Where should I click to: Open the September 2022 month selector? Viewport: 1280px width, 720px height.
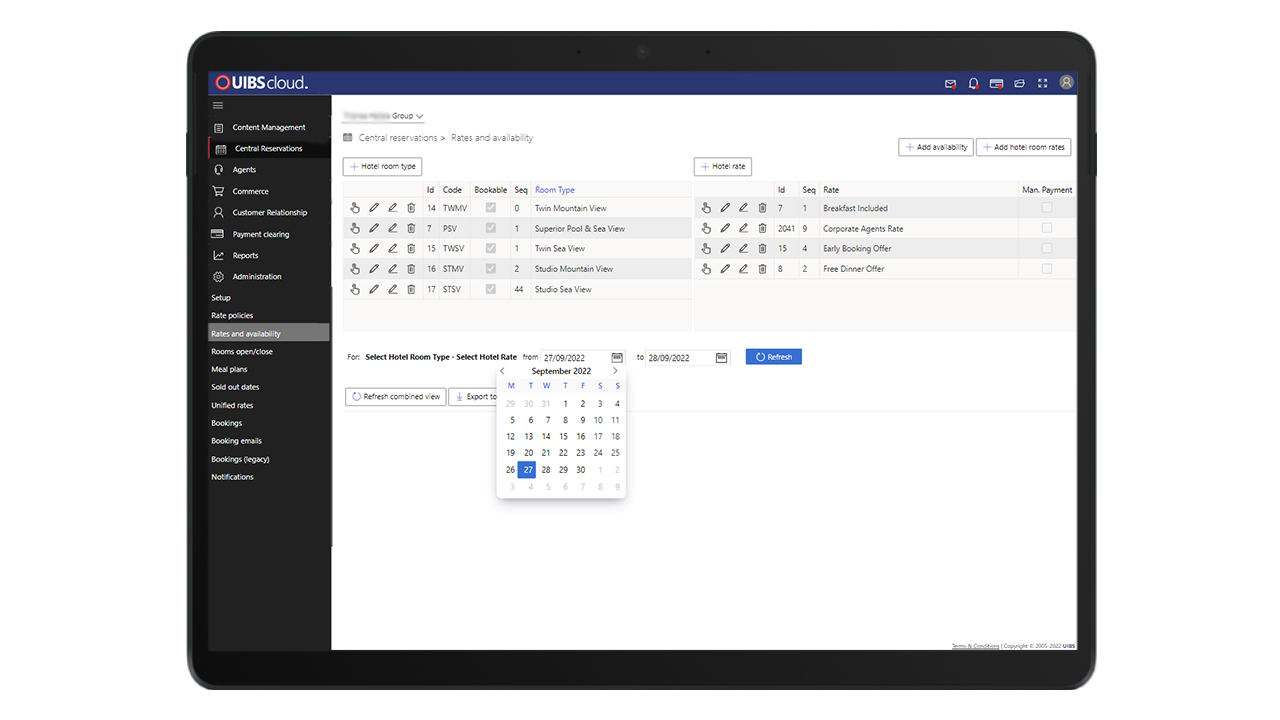(561, 371)
